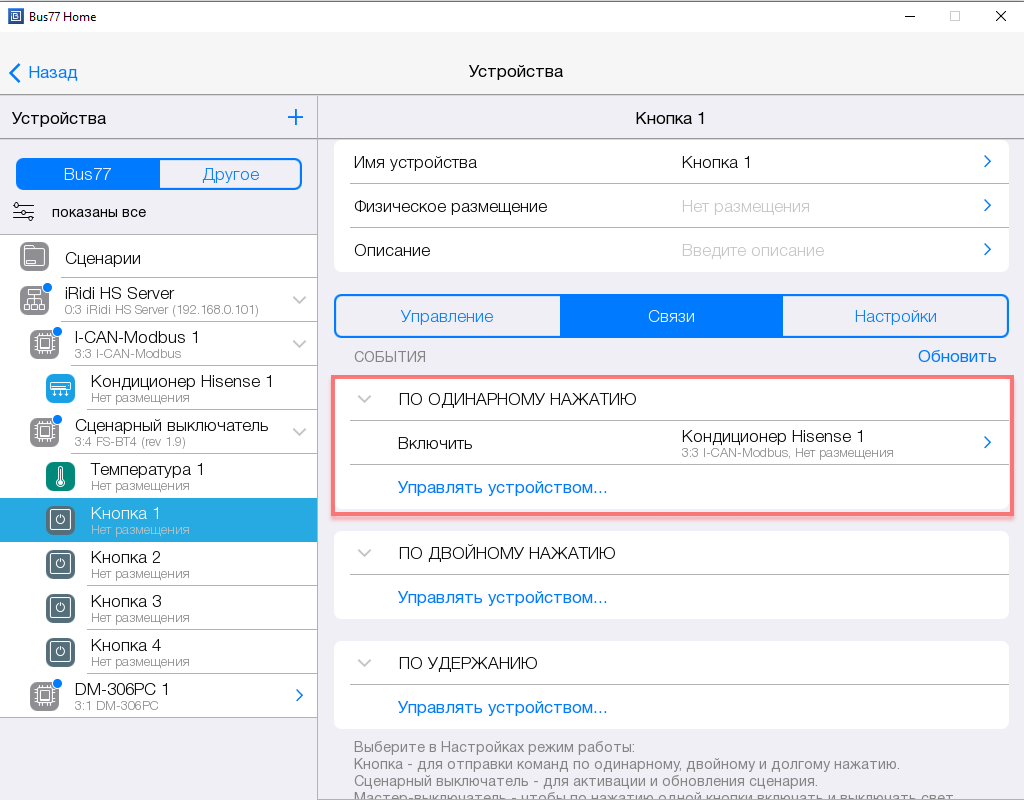Click the Кнопка 3 power icon
This screenshot has width=1024, height=800.
coord(60,608)
